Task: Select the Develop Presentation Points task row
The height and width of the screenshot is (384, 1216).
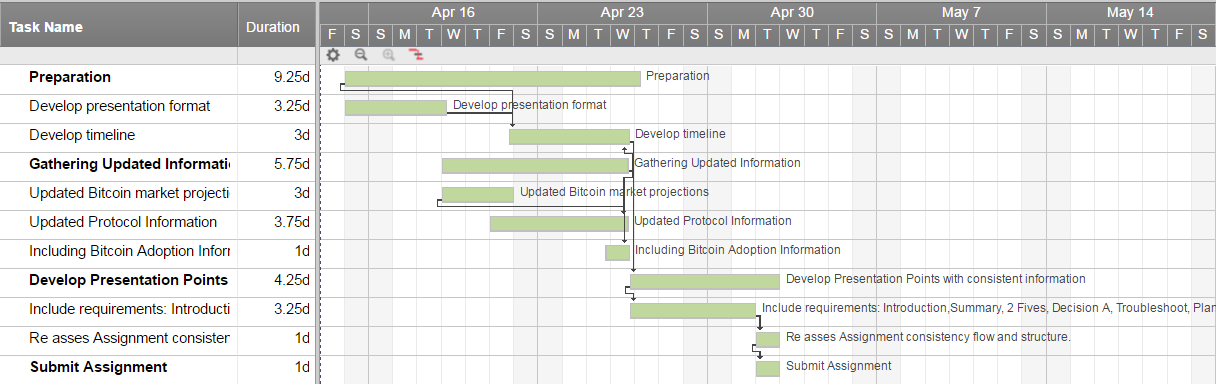Action: 155,280
